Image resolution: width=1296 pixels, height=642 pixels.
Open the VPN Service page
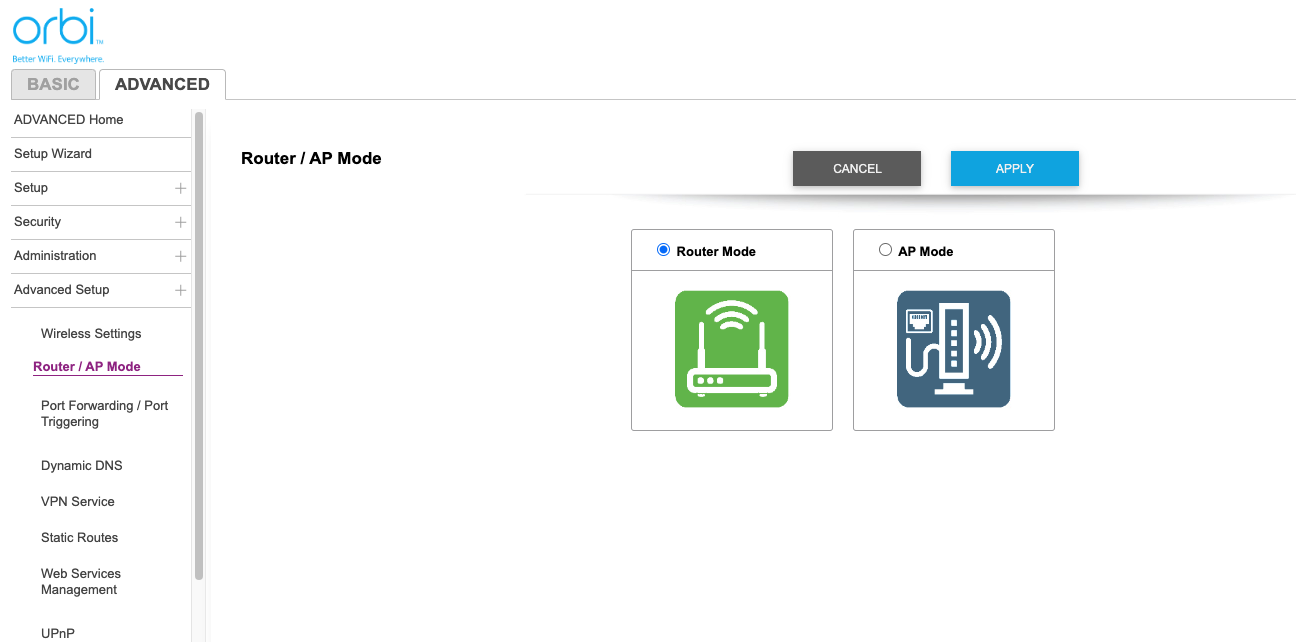click(x=78, y=502)
